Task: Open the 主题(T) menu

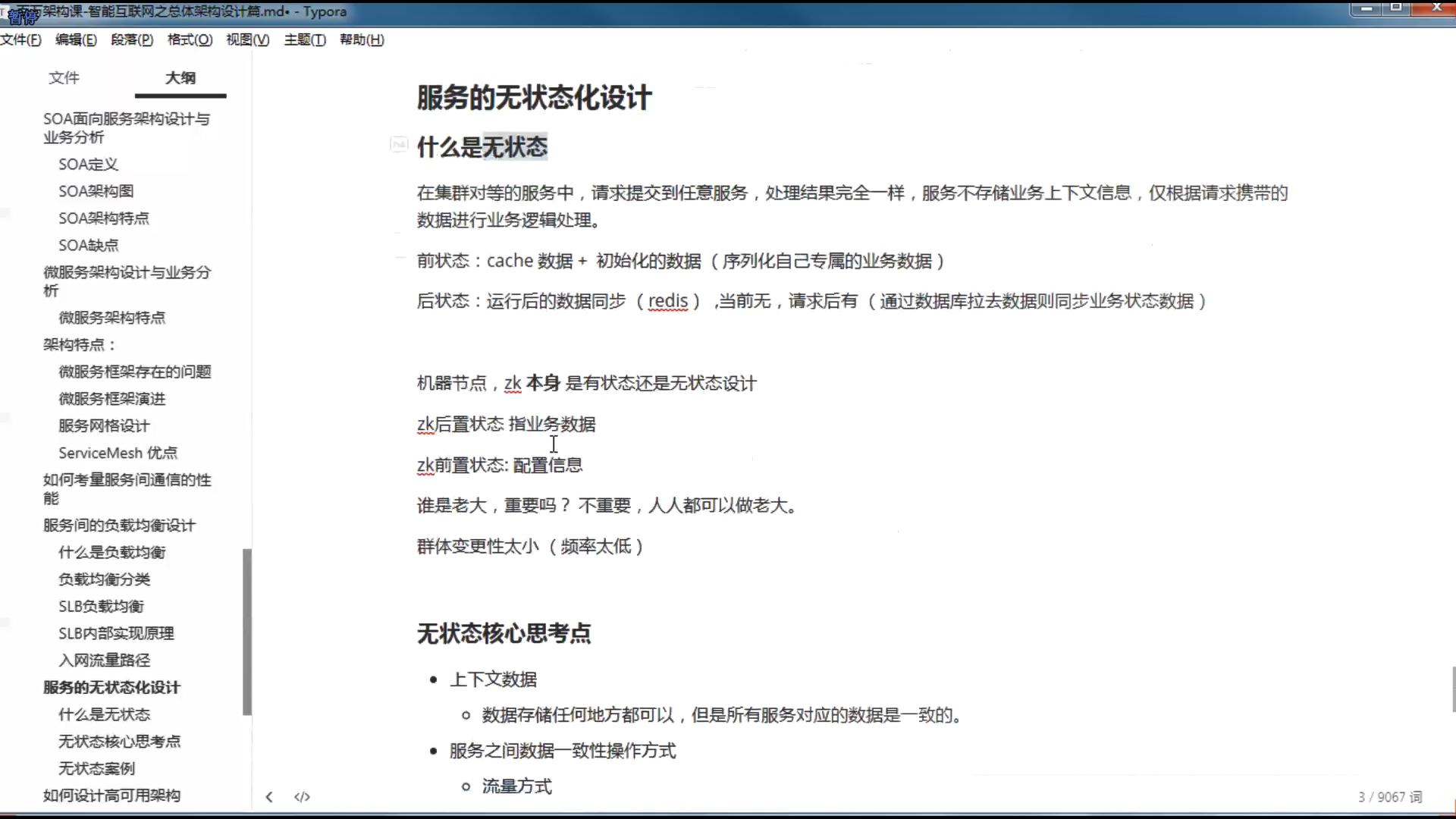Action: click(x=305, y=39)
